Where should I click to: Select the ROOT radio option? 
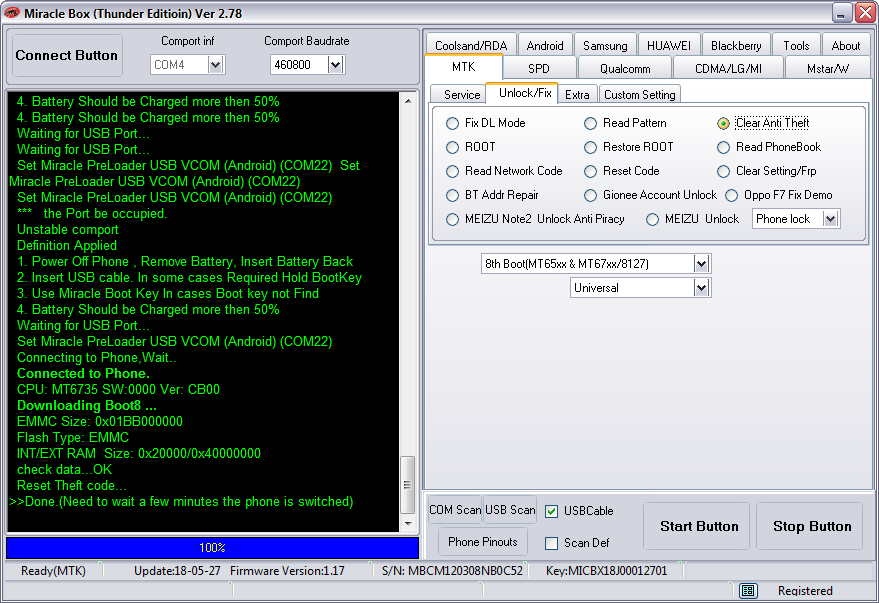pos(452,147)
